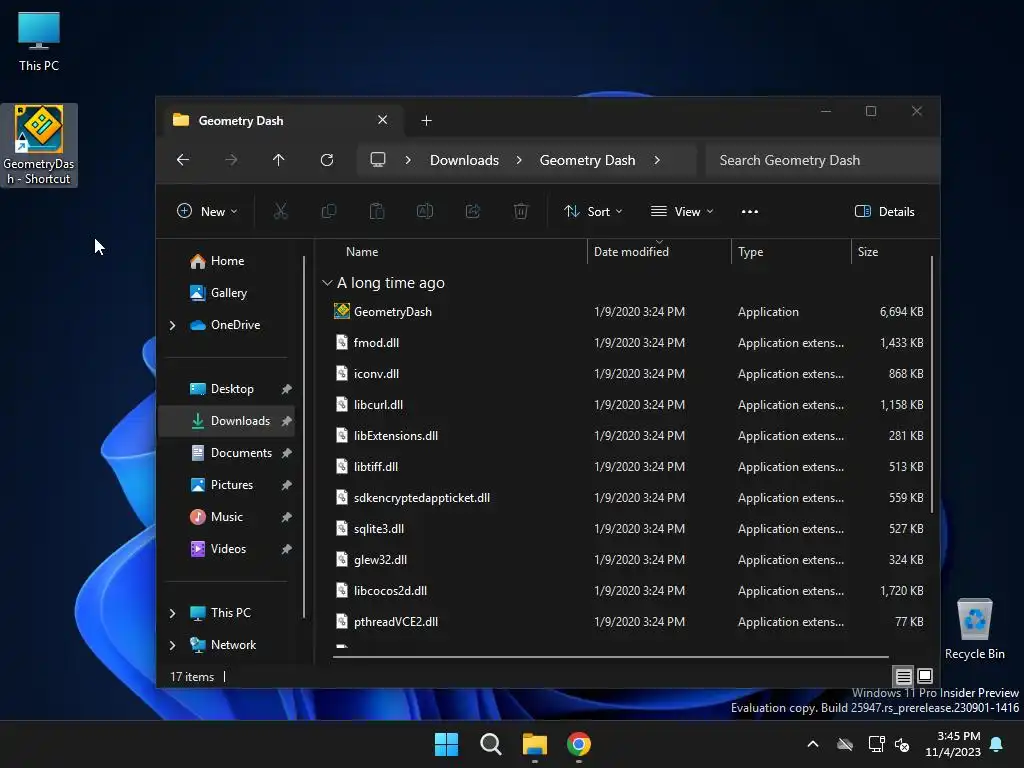Click the volume muted tray icon
1024x768 pixels.
(x=903, y=744)
